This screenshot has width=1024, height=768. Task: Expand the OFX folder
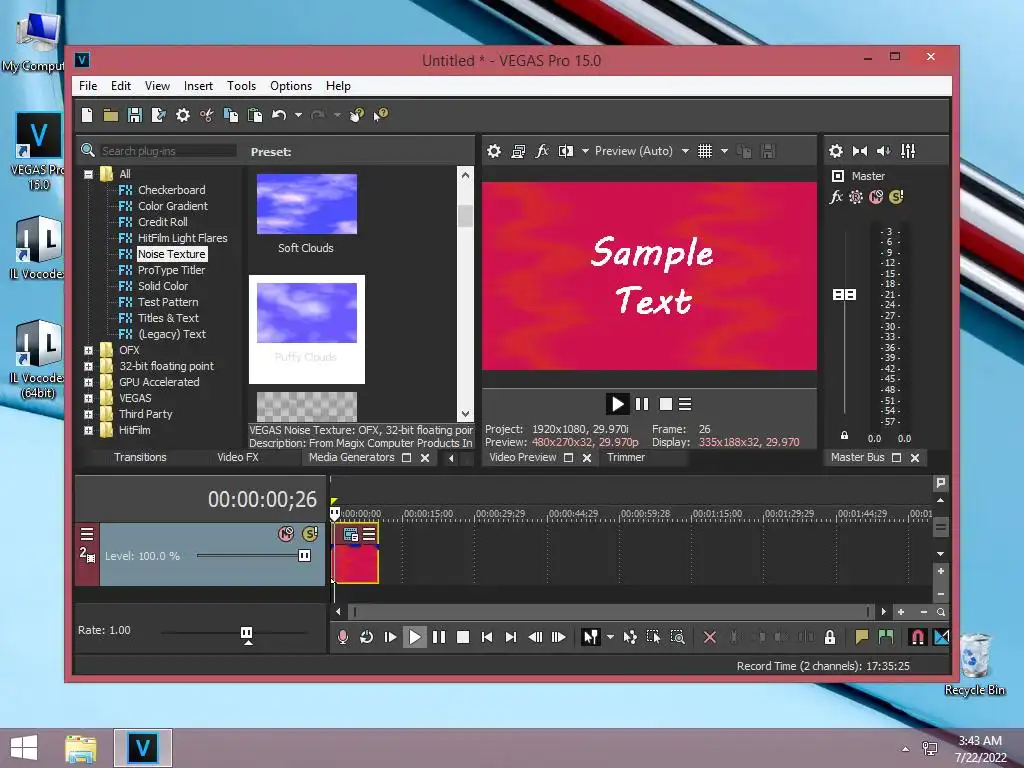coord(88,351)
